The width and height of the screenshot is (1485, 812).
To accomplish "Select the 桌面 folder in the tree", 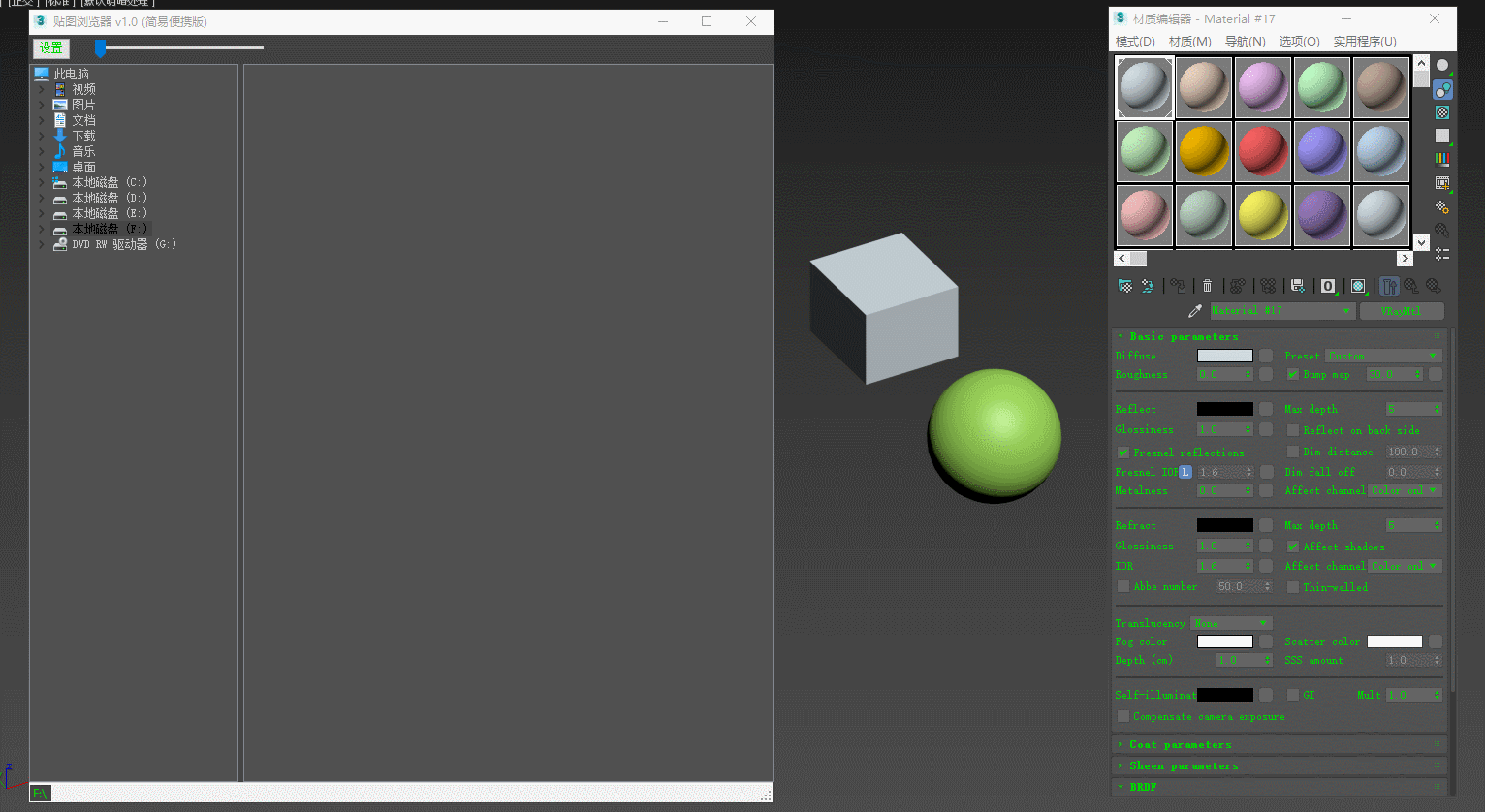I will tap(83, 167).
